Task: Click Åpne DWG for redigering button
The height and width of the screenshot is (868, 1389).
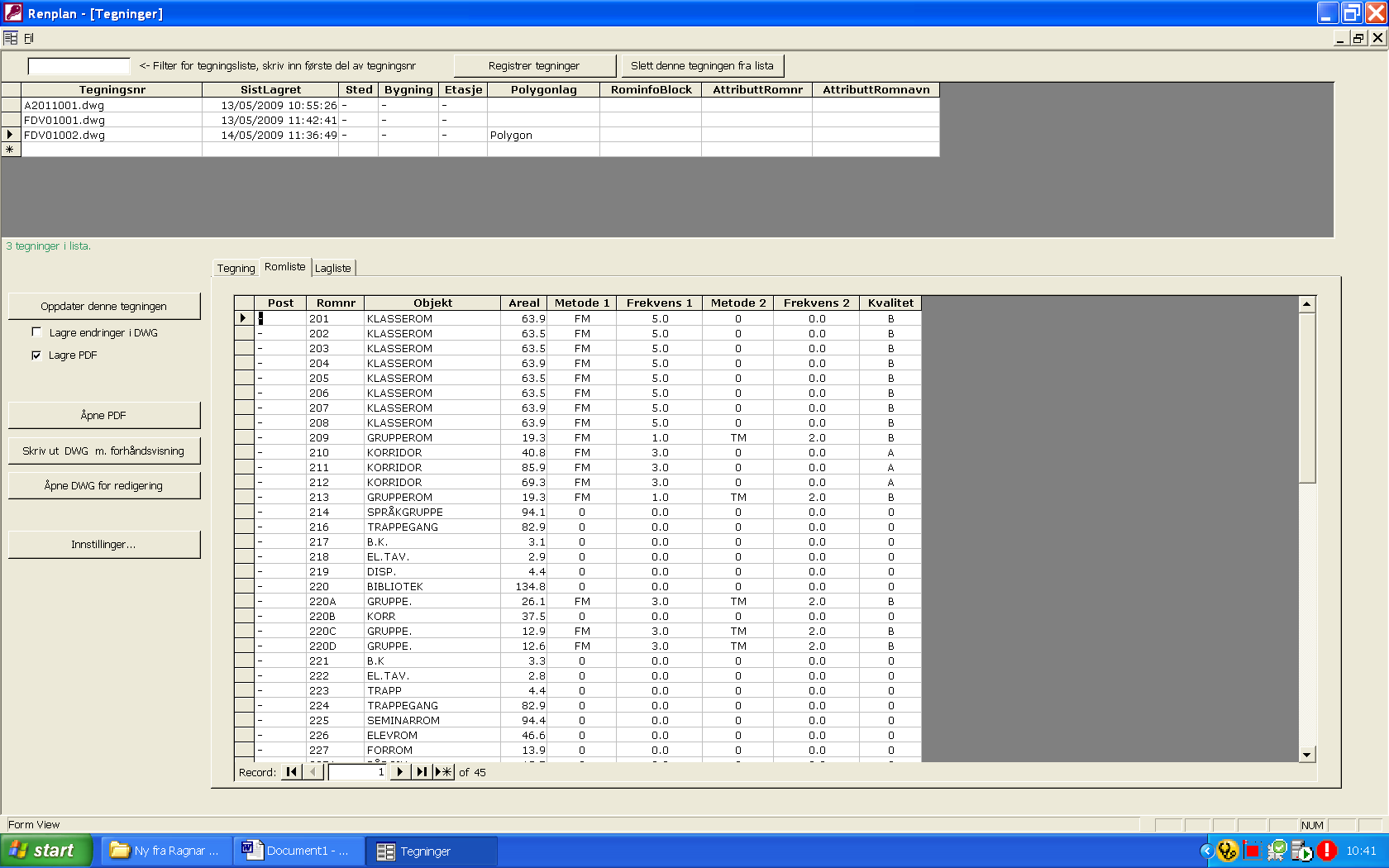Action: pos(104,485)
